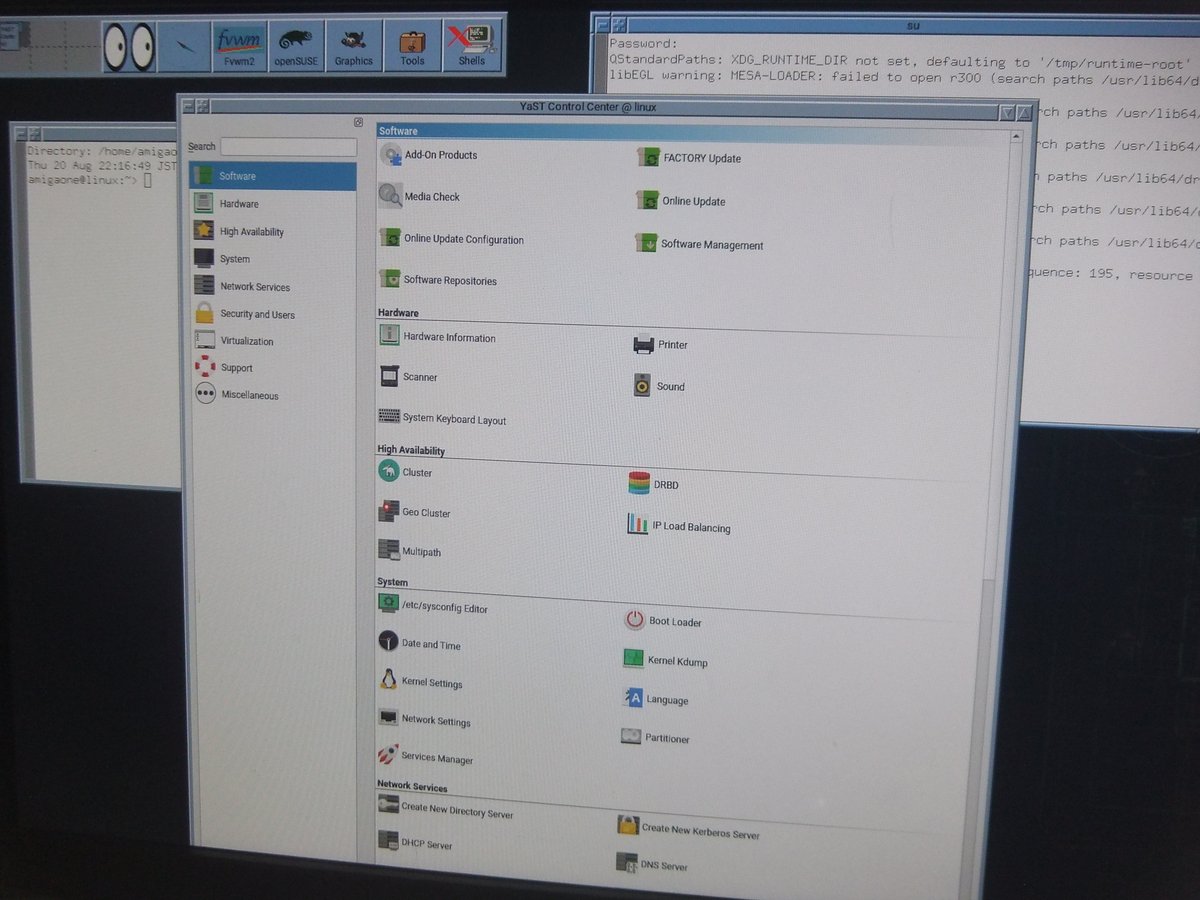Open Geo Cluster module
Screen dimensions: 1200x900
[414, 512]
